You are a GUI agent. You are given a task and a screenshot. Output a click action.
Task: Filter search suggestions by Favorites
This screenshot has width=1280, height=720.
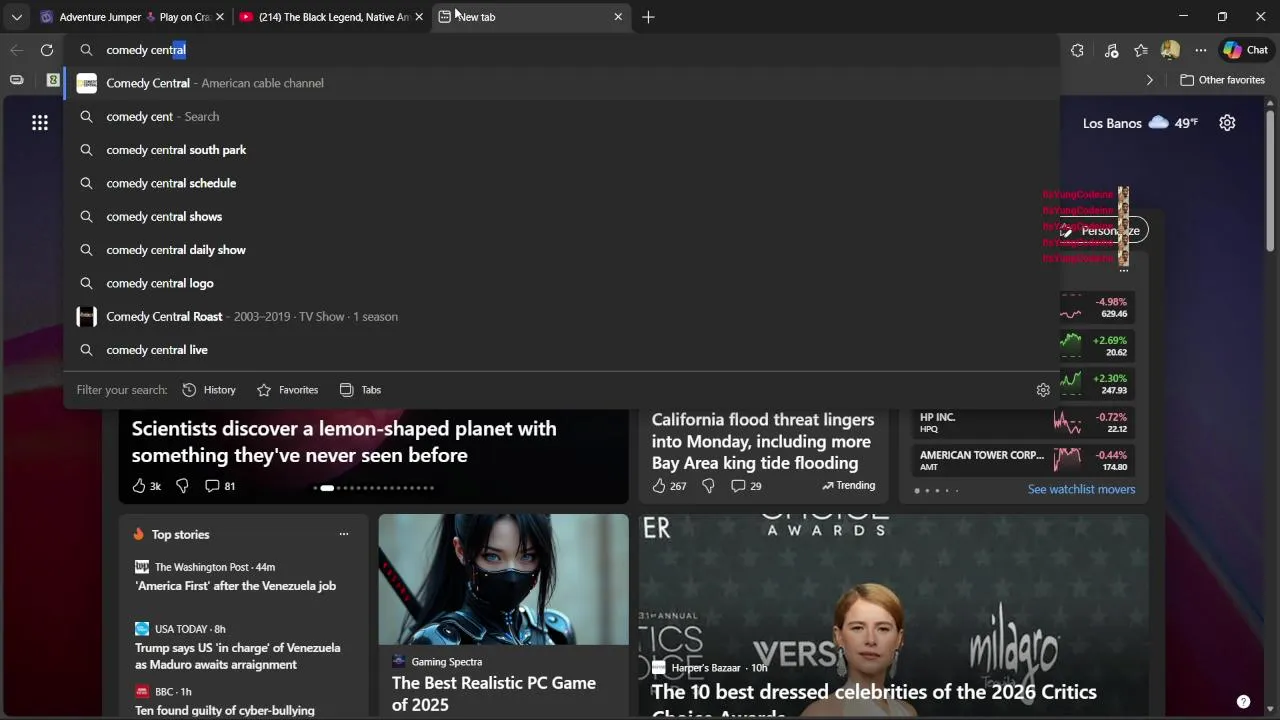point(288,390)
